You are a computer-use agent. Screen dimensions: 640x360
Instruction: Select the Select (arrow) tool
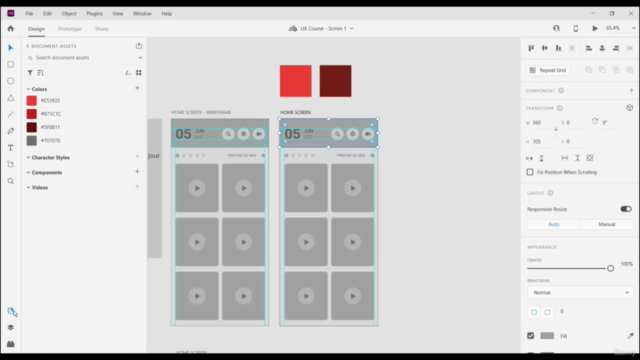click(11, 48)
